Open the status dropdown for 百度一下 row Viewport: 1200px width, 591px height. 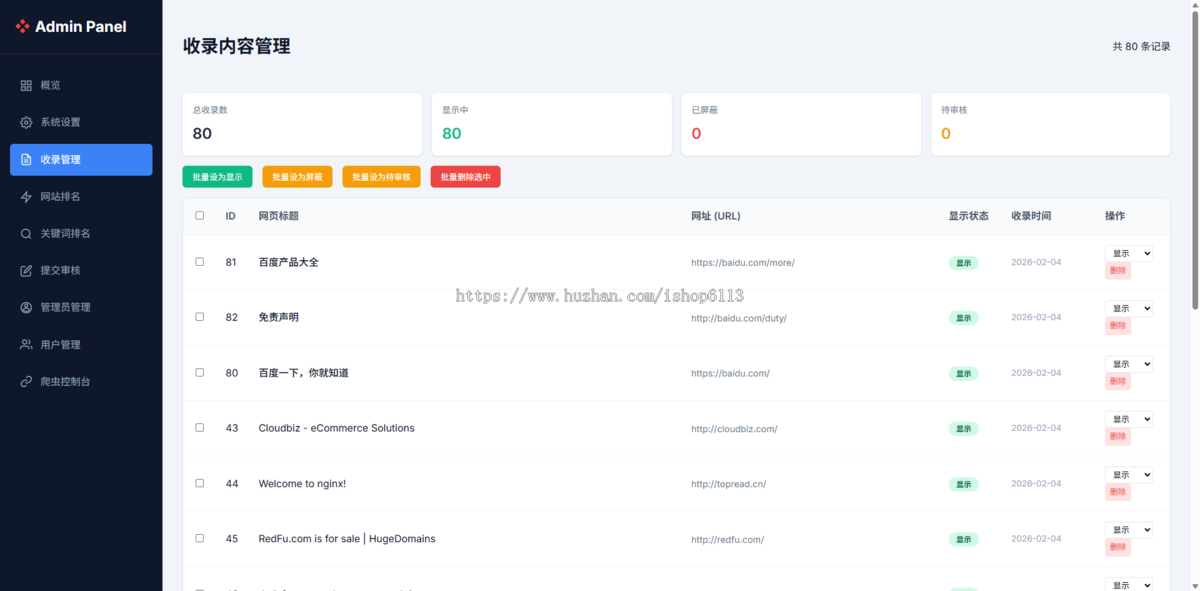[x=1129, y=364]
